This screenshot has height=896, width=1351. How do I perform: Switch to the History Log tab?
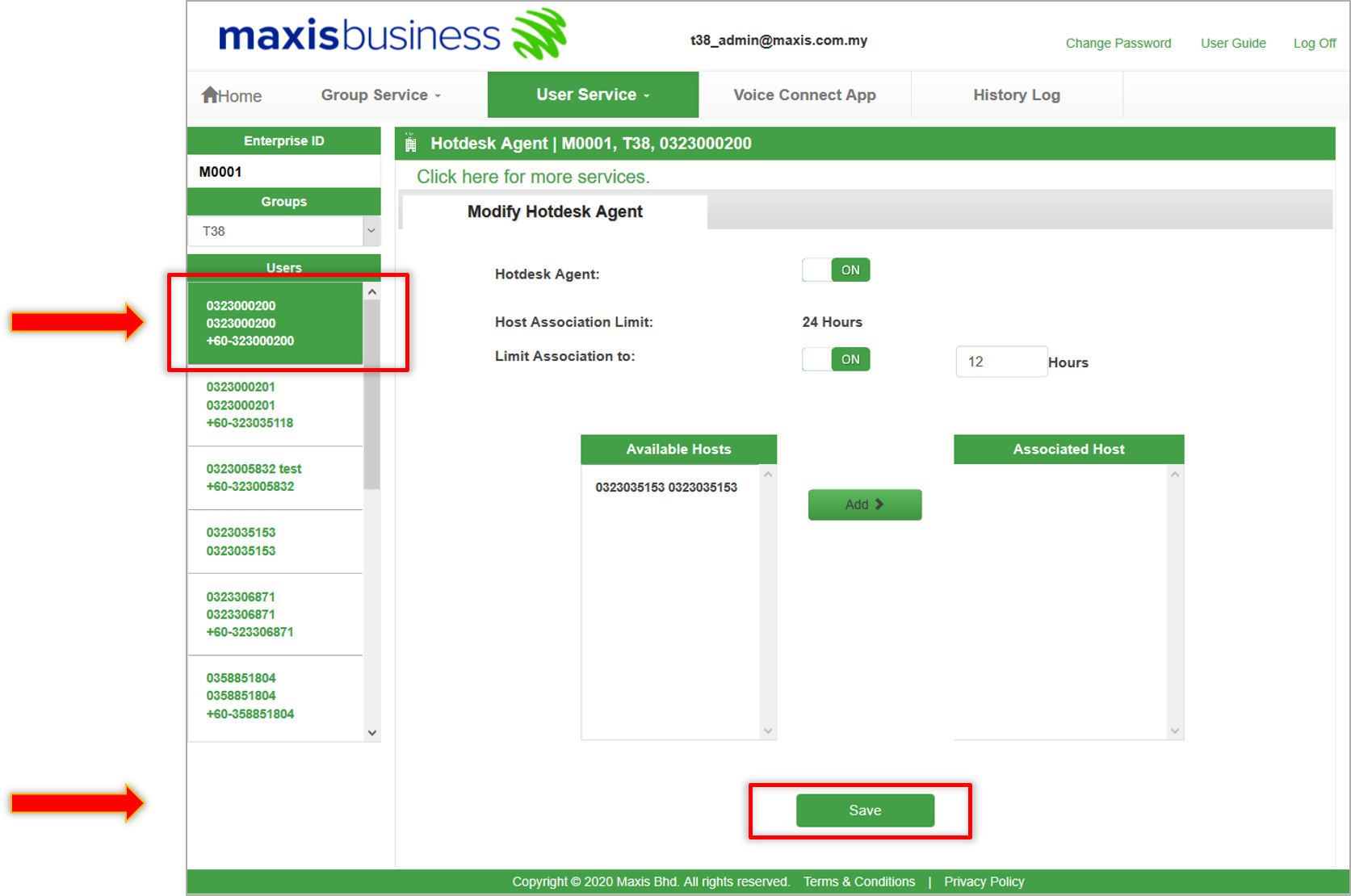coord(1016,94)
